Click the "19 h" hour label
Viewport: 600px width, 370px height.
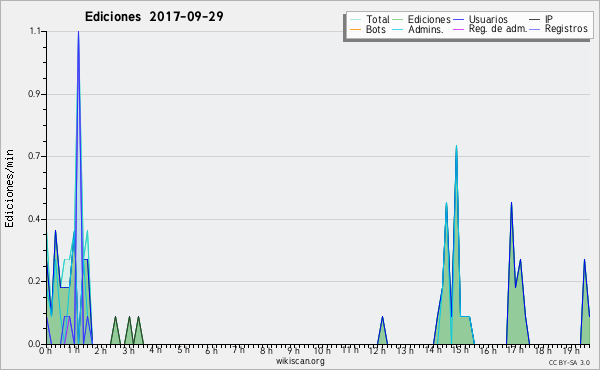click(571, 350)
